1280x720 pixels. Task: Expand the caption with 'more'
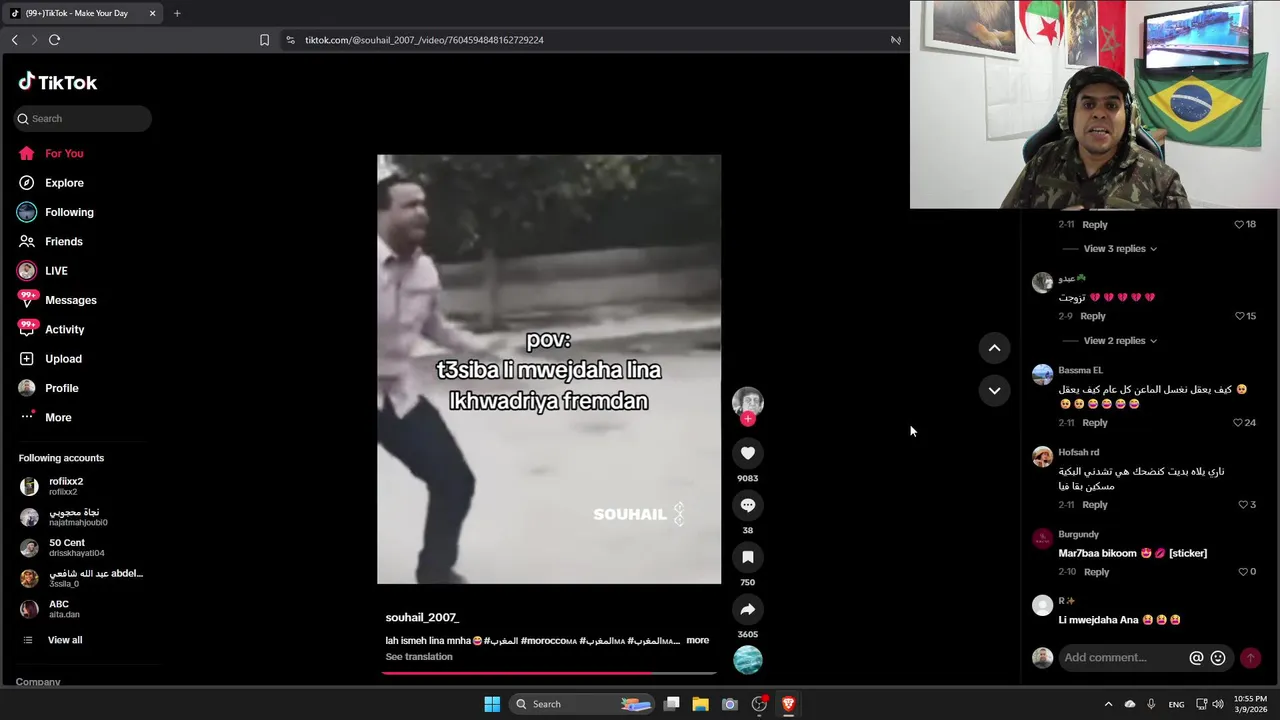[x=697, y=640]
